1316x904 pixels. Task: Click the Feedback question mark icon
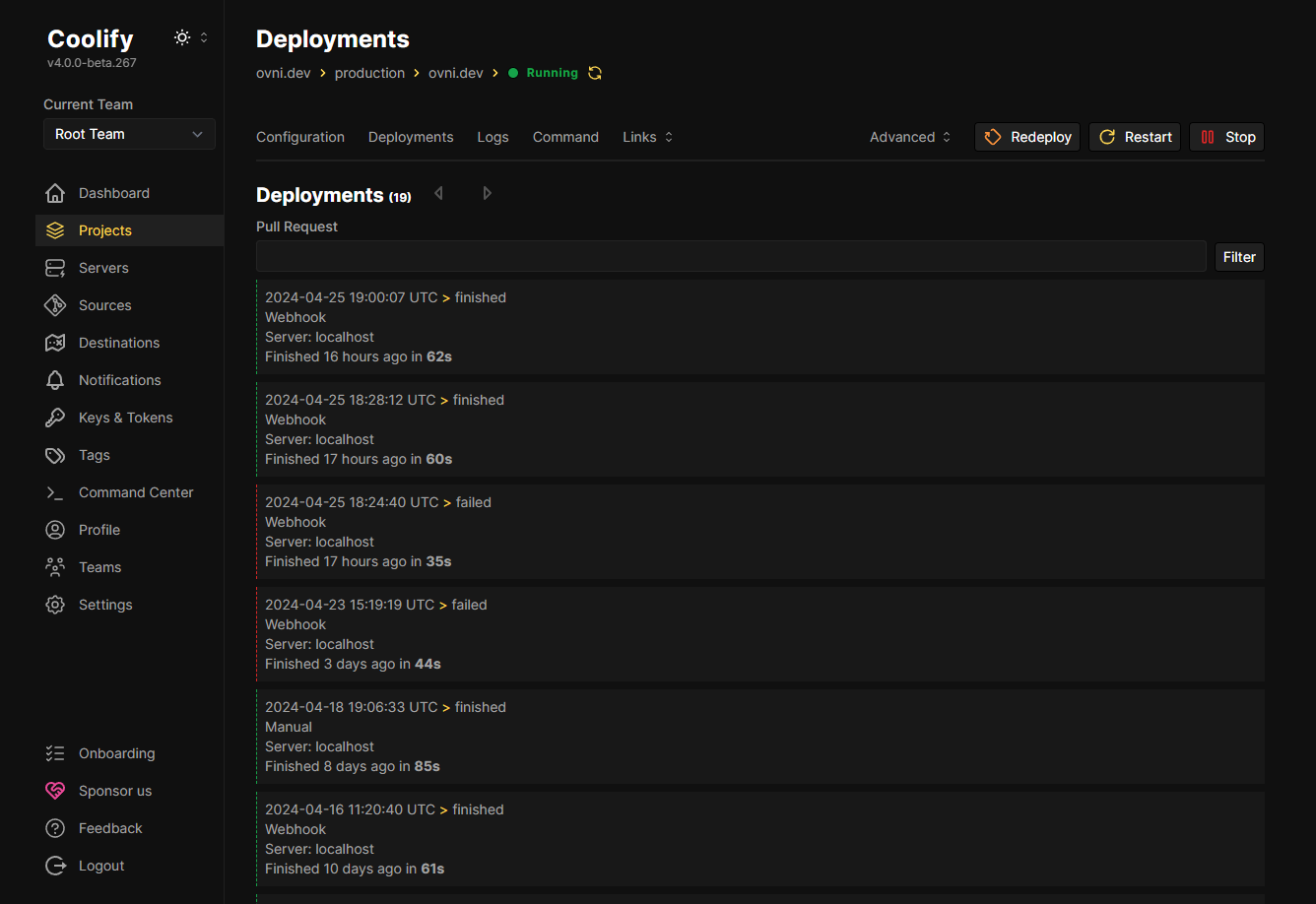(55, 828)
